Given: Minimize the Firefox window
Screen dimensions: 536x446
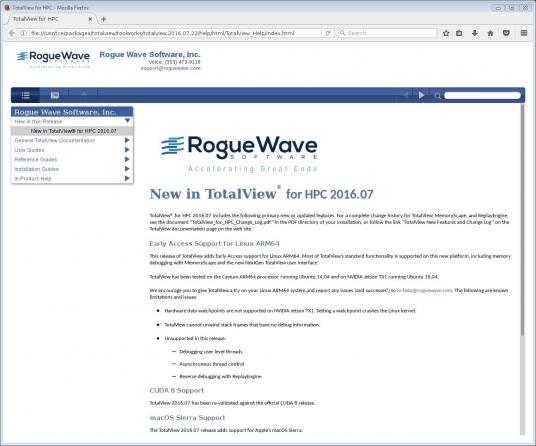Looking at the screenshot, I should coord(498,8).
